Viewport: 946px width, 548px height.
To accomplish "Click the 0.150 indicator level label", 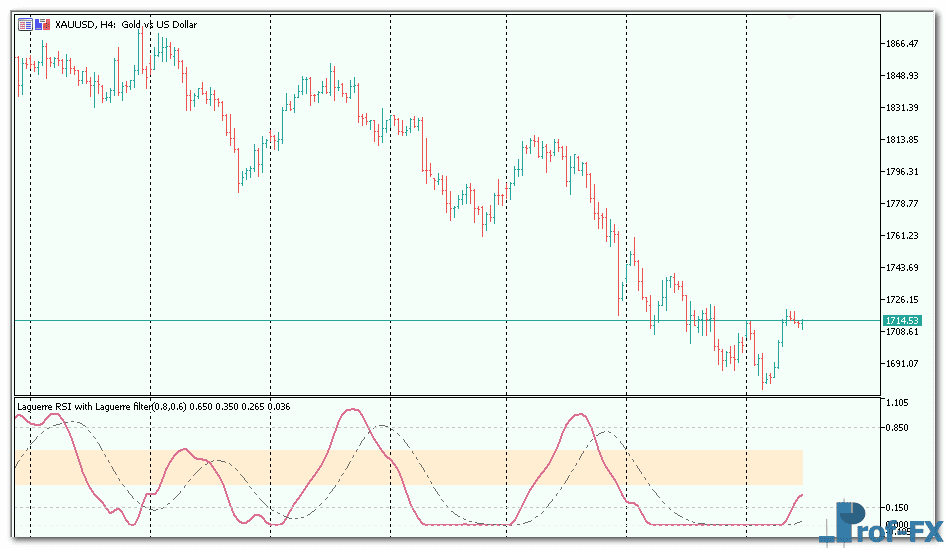I will [899, 507].
